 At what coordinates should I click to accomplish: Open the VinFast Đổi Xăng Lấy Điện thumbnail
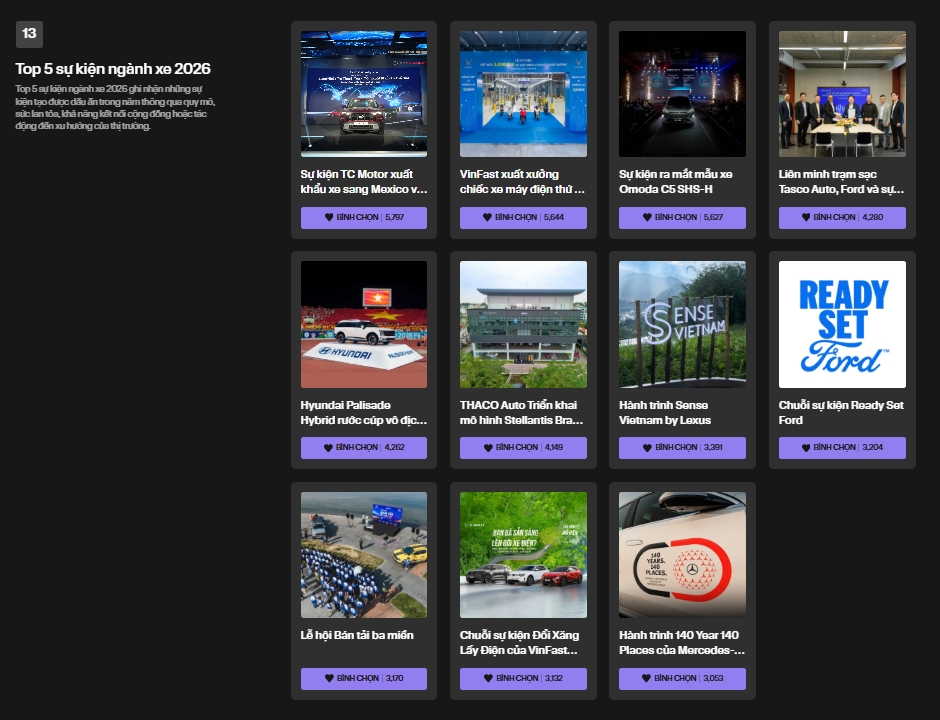[523, 555]
